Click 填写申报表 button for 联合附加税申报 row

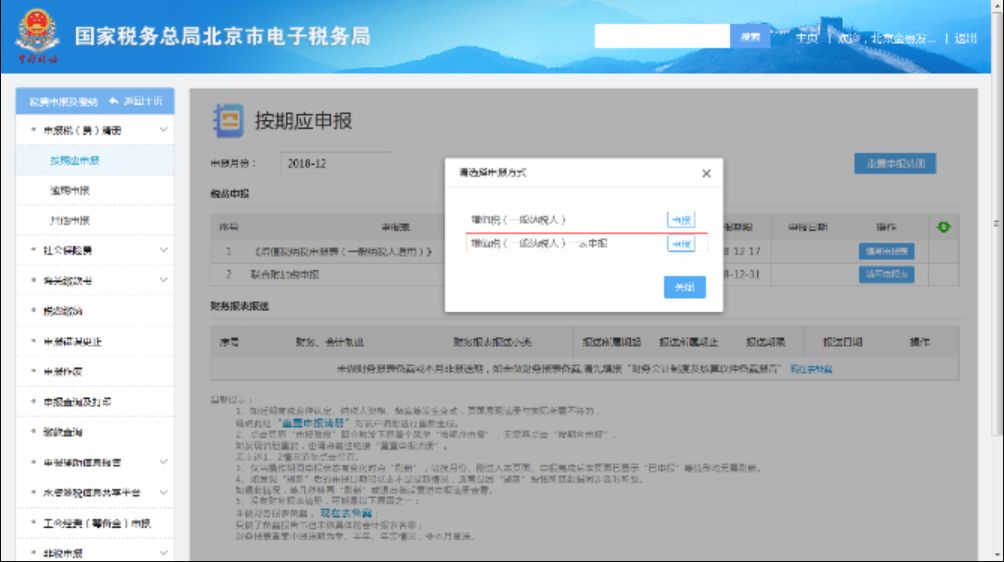point(886,274)
